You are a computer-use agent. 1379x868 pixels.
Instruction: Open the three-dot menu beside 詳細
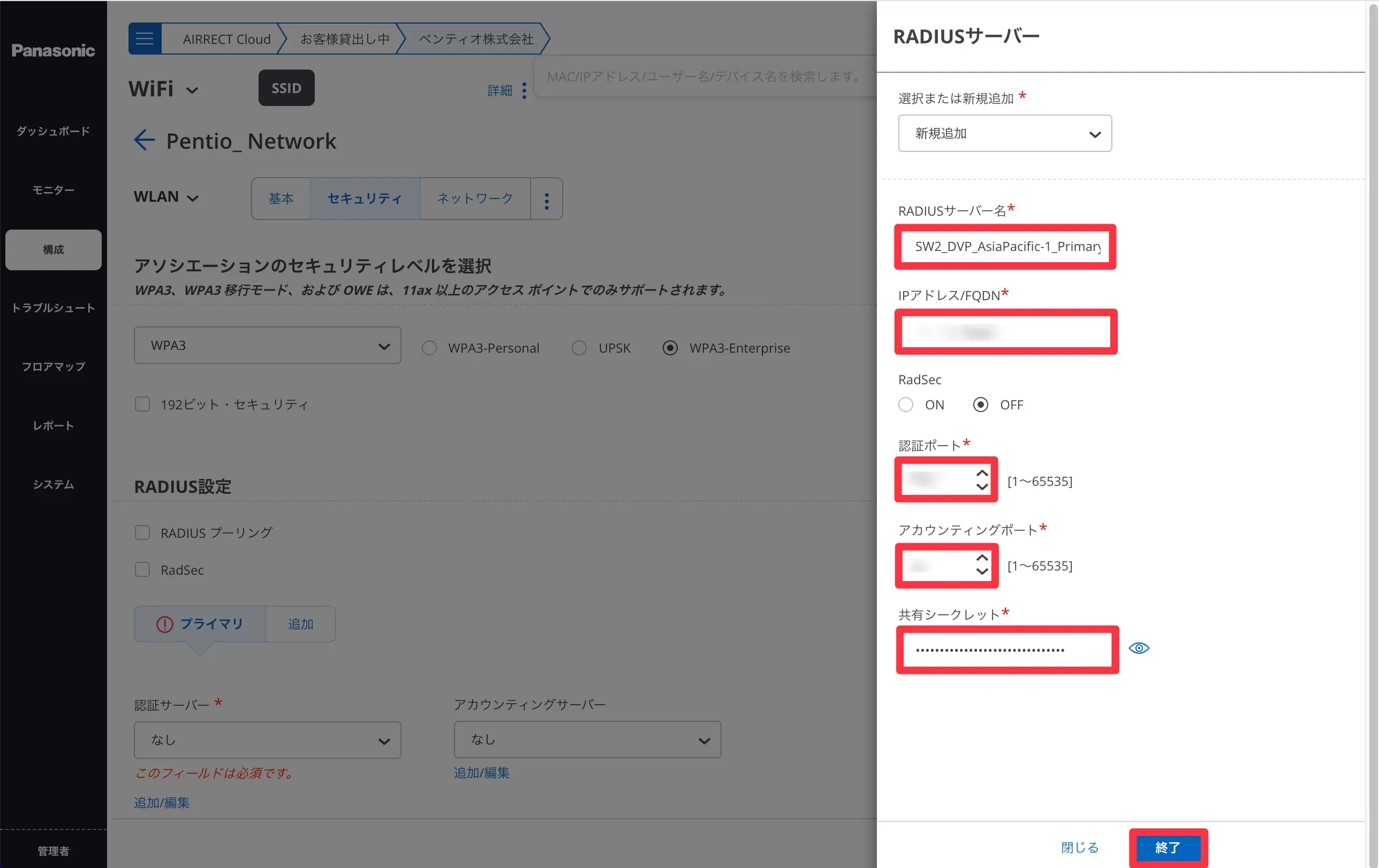point(524,90)
